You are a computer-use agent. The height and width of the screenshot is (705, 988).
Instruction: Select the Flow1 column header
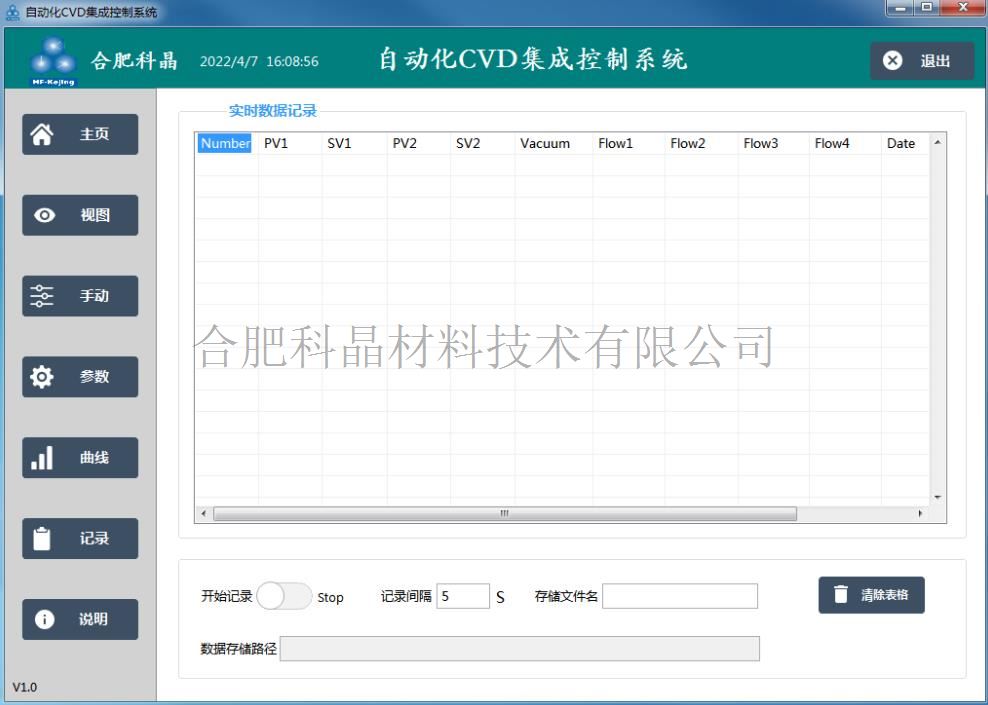(x=616, y=143)
